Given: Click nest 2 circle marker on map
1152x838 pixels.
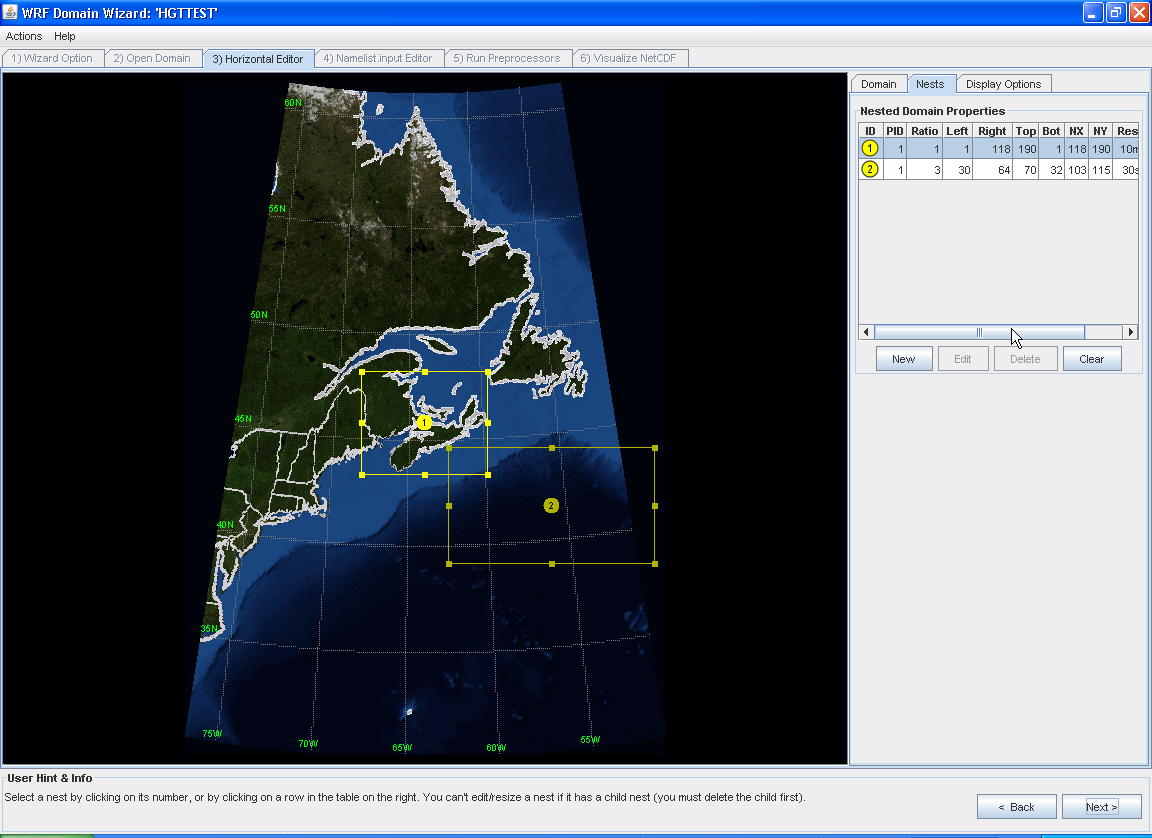Looking at the screenshot, I should click(x=551, y=506).
